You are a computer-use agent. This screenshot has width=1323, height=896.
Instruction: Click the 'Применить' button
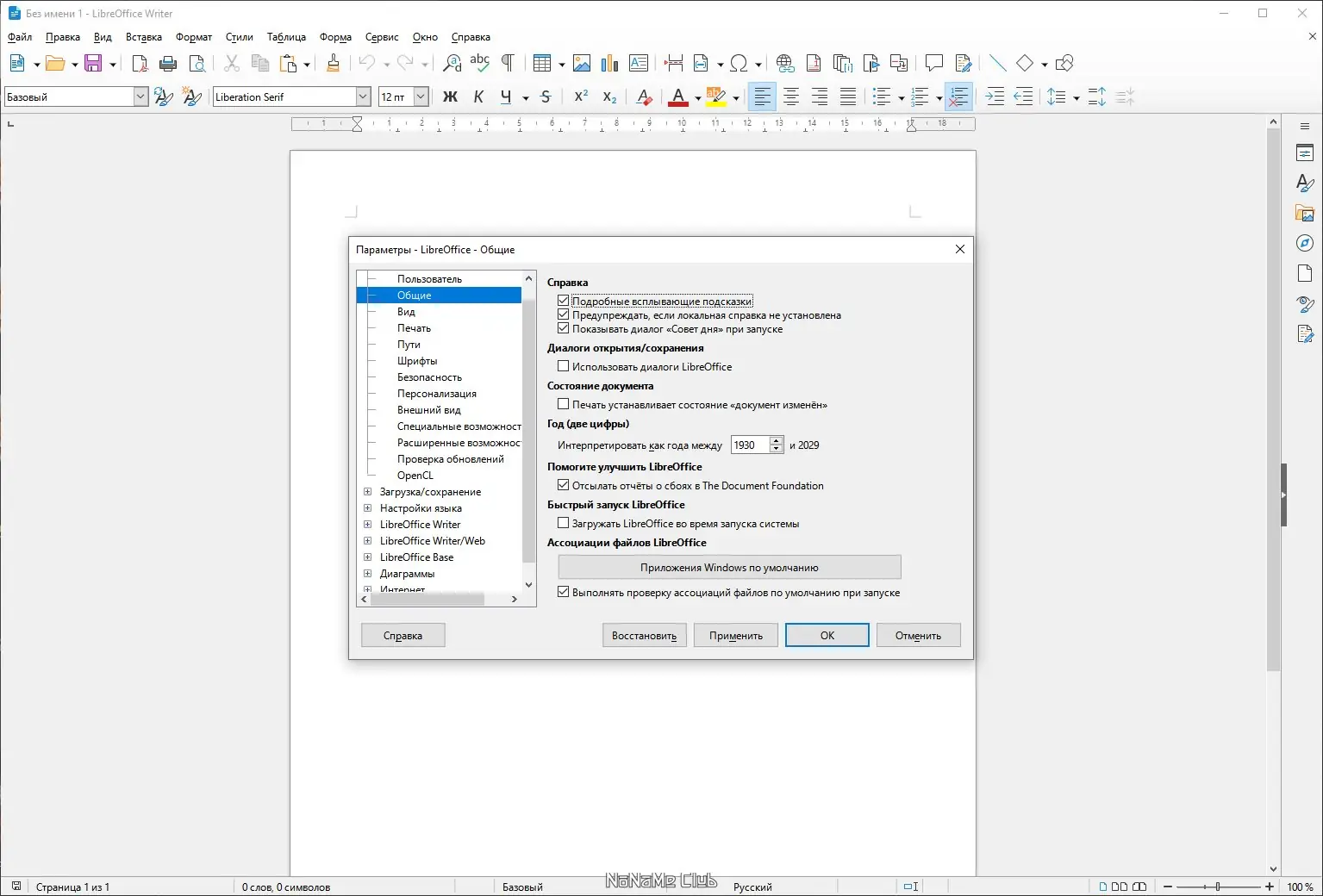[x=736, y=636]
